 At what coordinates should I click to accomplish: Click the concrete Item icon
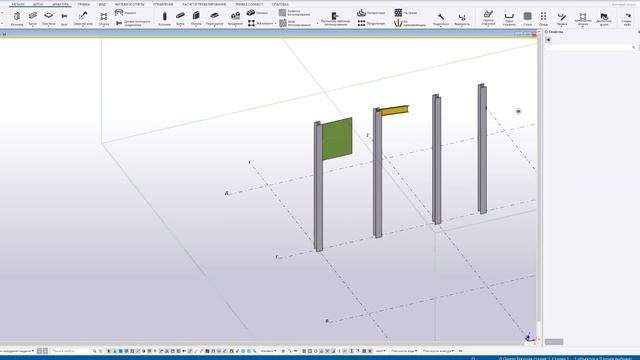[251, 13]
